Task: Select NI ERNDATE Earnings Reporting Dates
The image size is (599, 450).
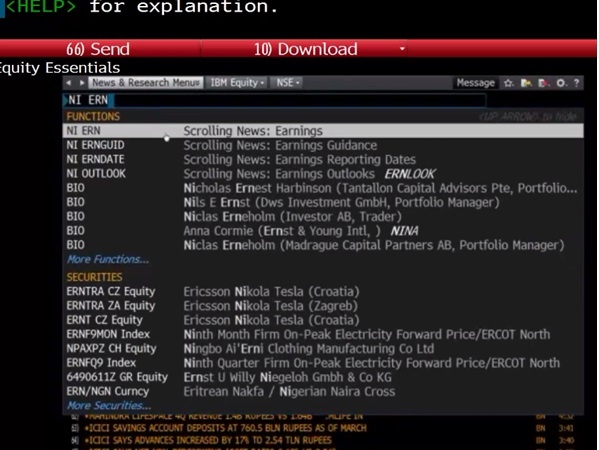Action: [323, 159]
